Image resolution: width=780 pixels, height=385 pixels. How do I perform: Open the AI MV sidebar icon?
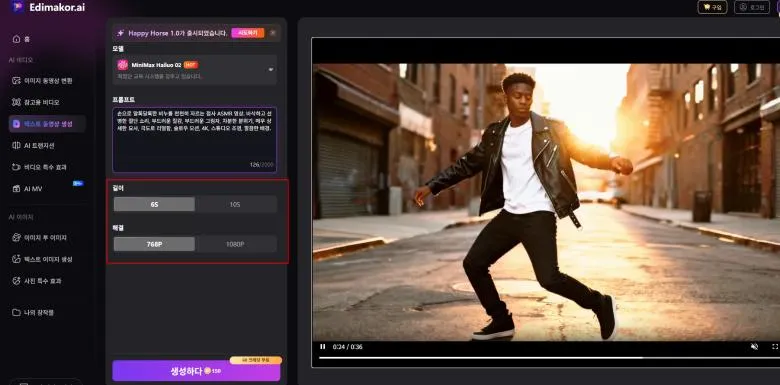tap(16, 189)
